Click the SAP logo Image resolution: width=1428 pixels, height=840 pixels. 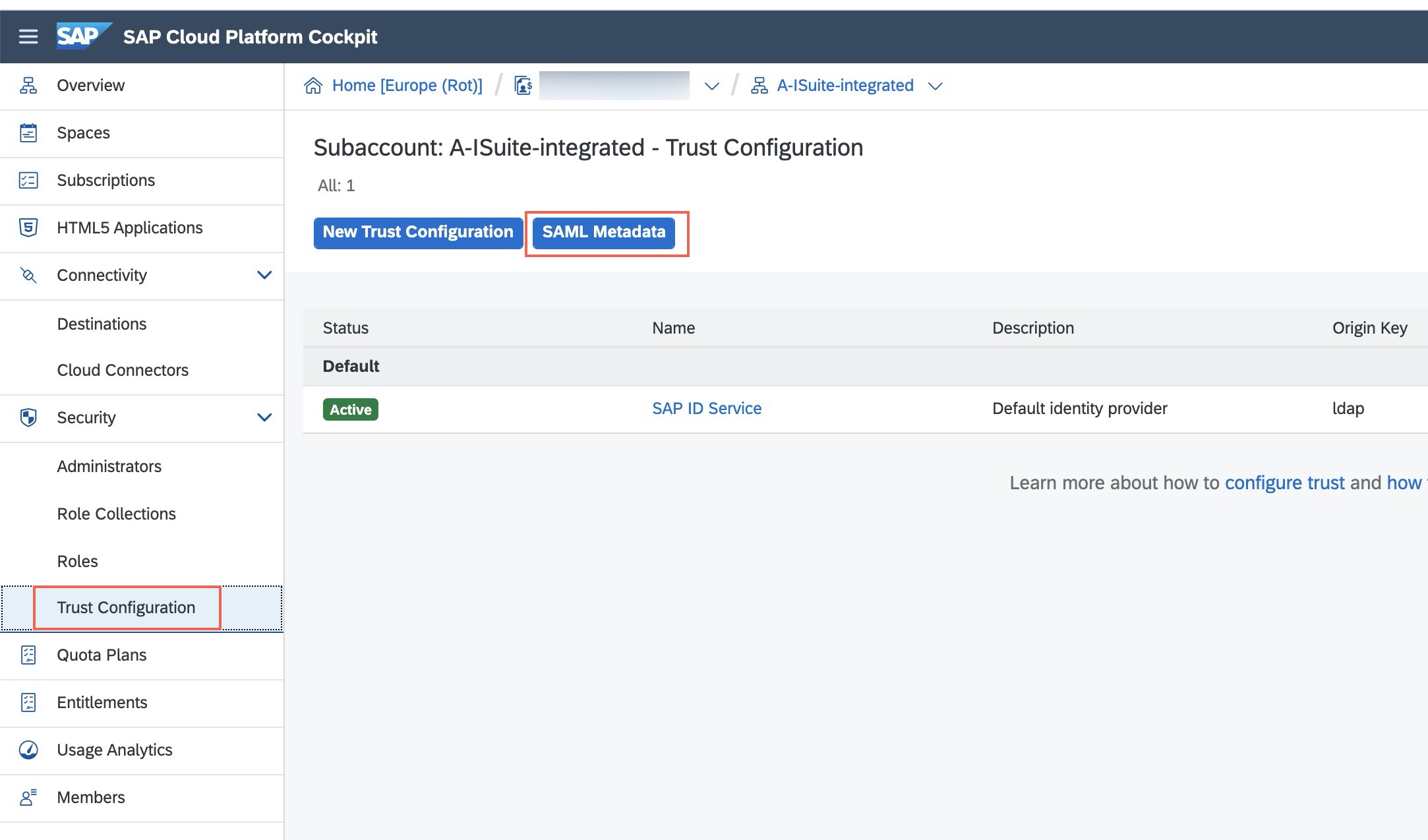82,36
